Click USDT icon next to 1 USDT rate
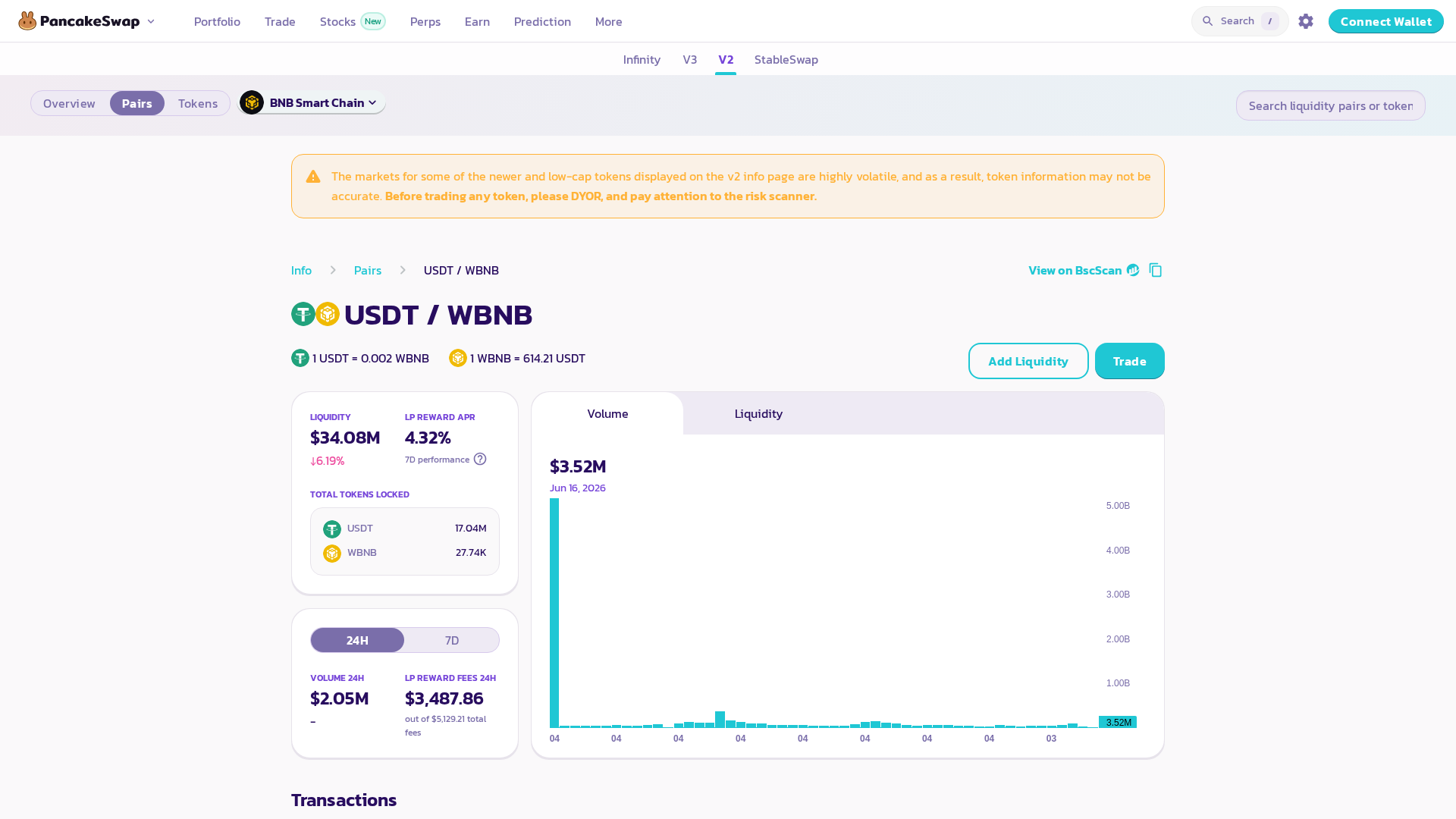This screenshot has height=819, width=1456. point(300,358)
